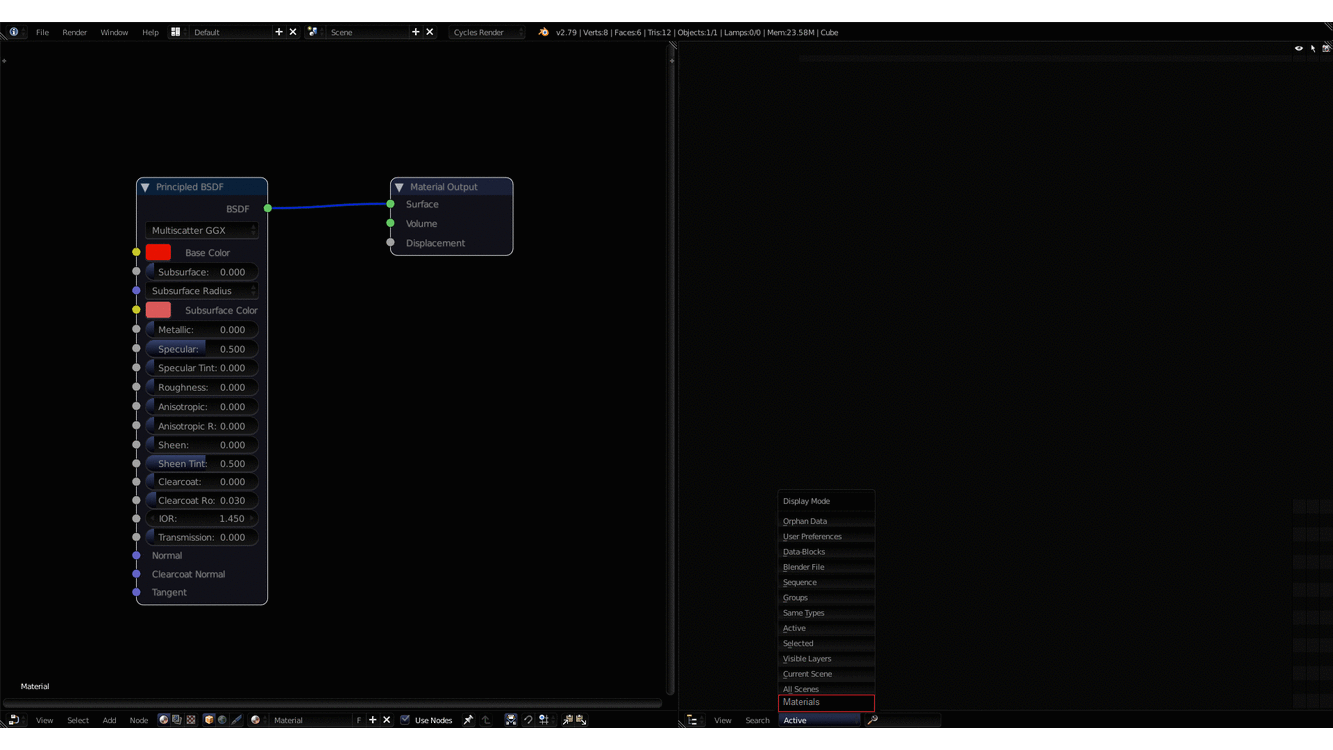
Task: Choose Blender File display mode
Action: [826, 567]
